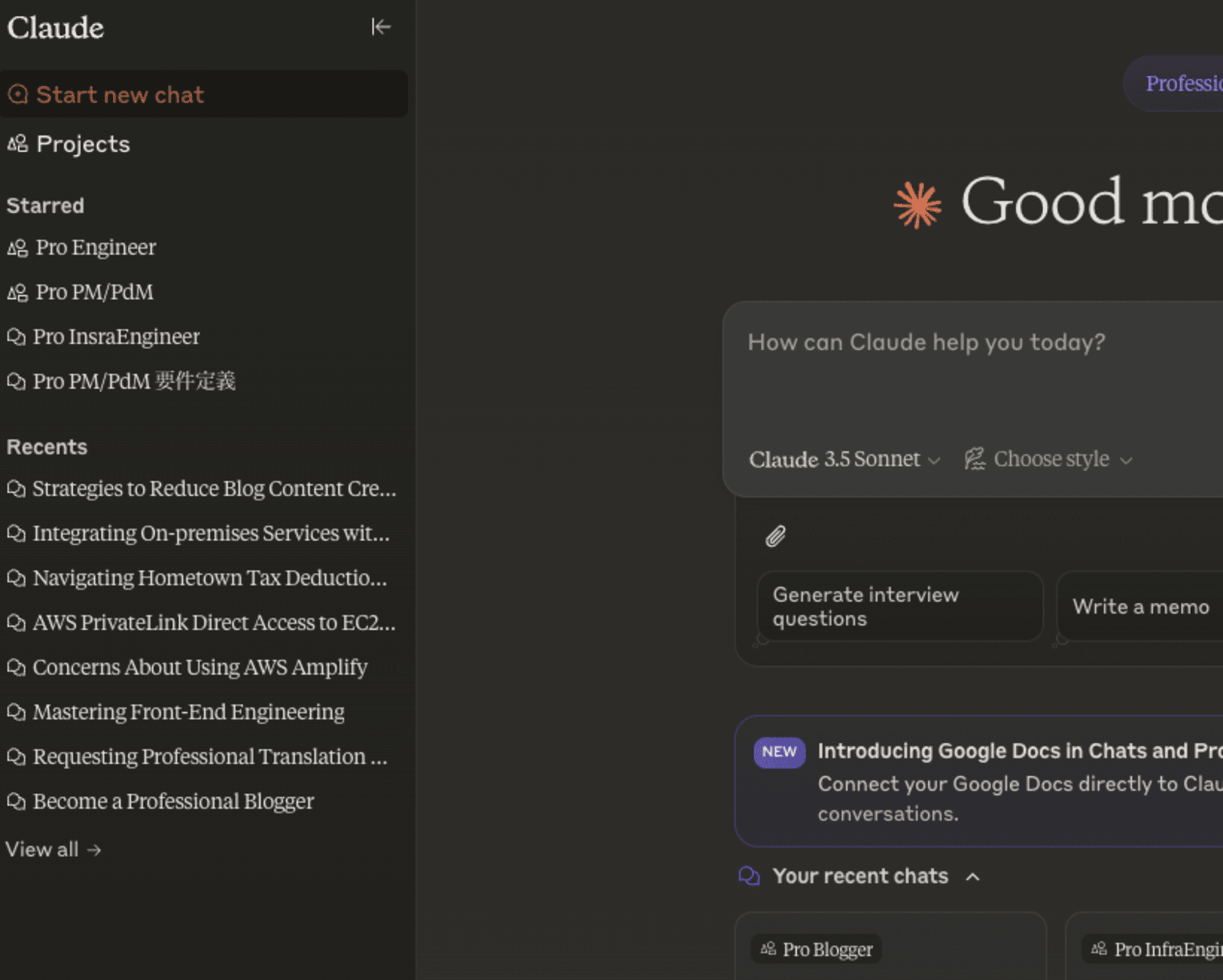Click the paperclip attach file icon

775,536
